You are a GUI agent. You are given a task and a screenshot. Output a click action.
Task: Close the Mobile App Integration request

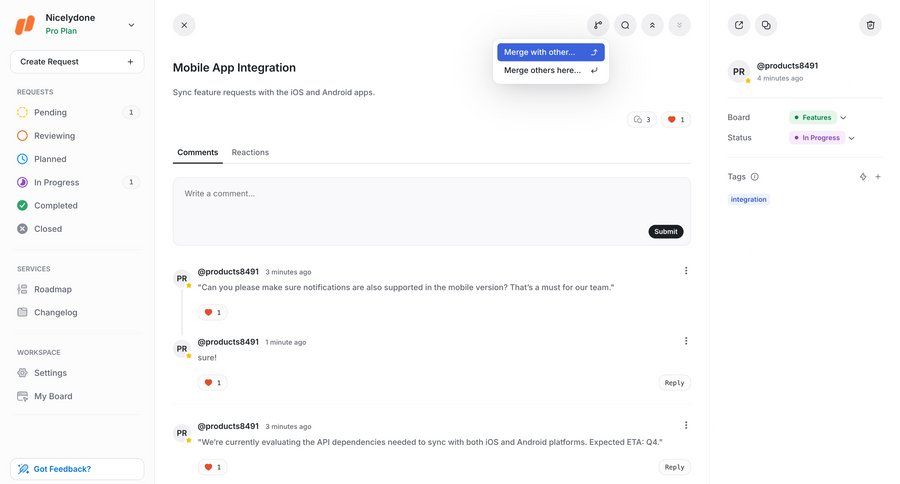tap(184, 25)
